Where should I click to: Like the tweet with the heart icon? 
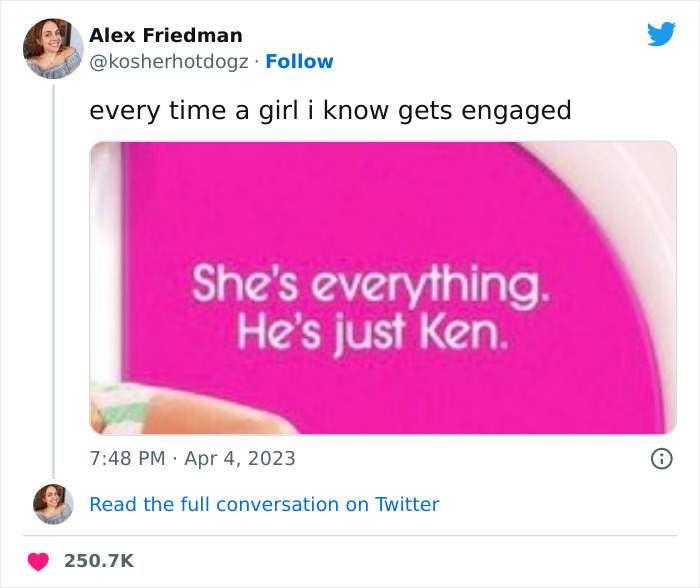pos(38,562)
